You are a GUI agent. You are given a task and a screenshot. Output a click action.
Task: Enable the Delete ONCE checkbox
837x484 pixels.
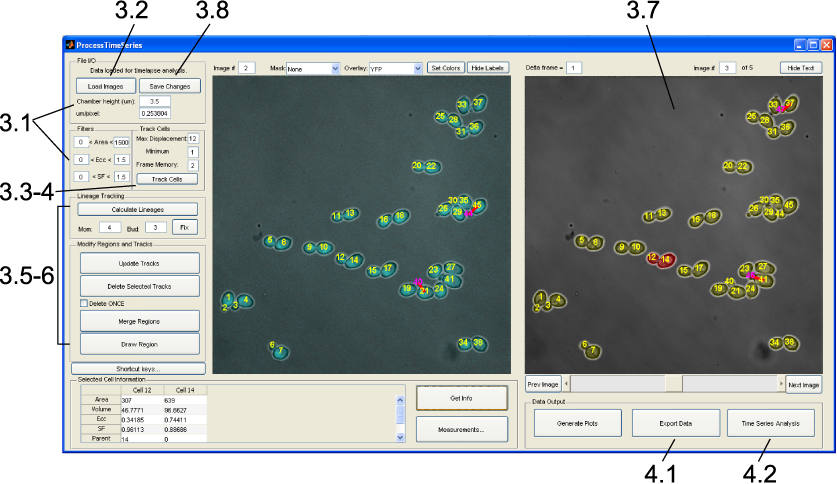84,303
